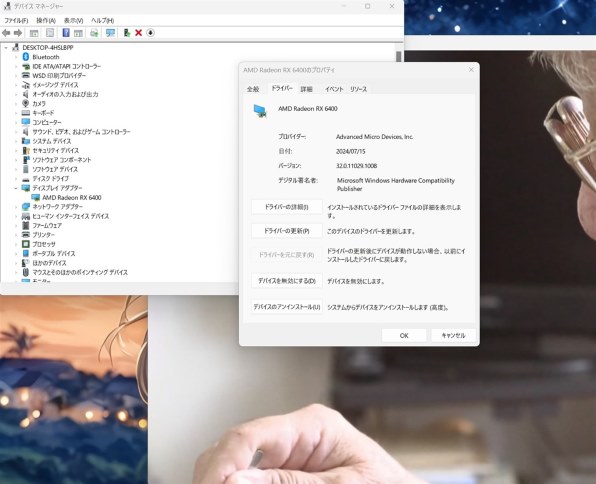Expand the ヒューマン インターフェイス デバイス node
Screen dimensions: 596x484
(x=16, y=216)
